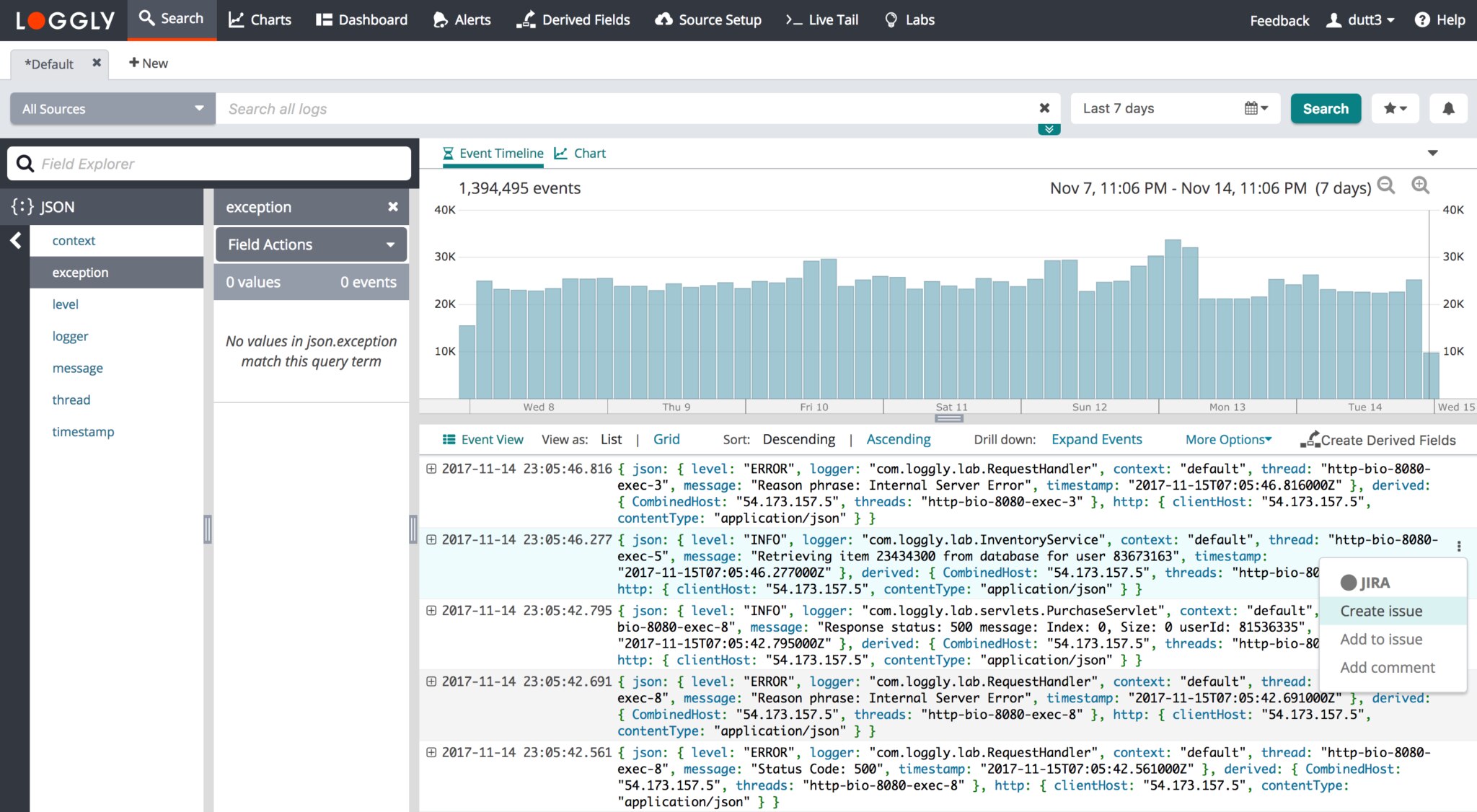Click the tallest bar in the timeline
The image size is (1477, 812).
1173,319
